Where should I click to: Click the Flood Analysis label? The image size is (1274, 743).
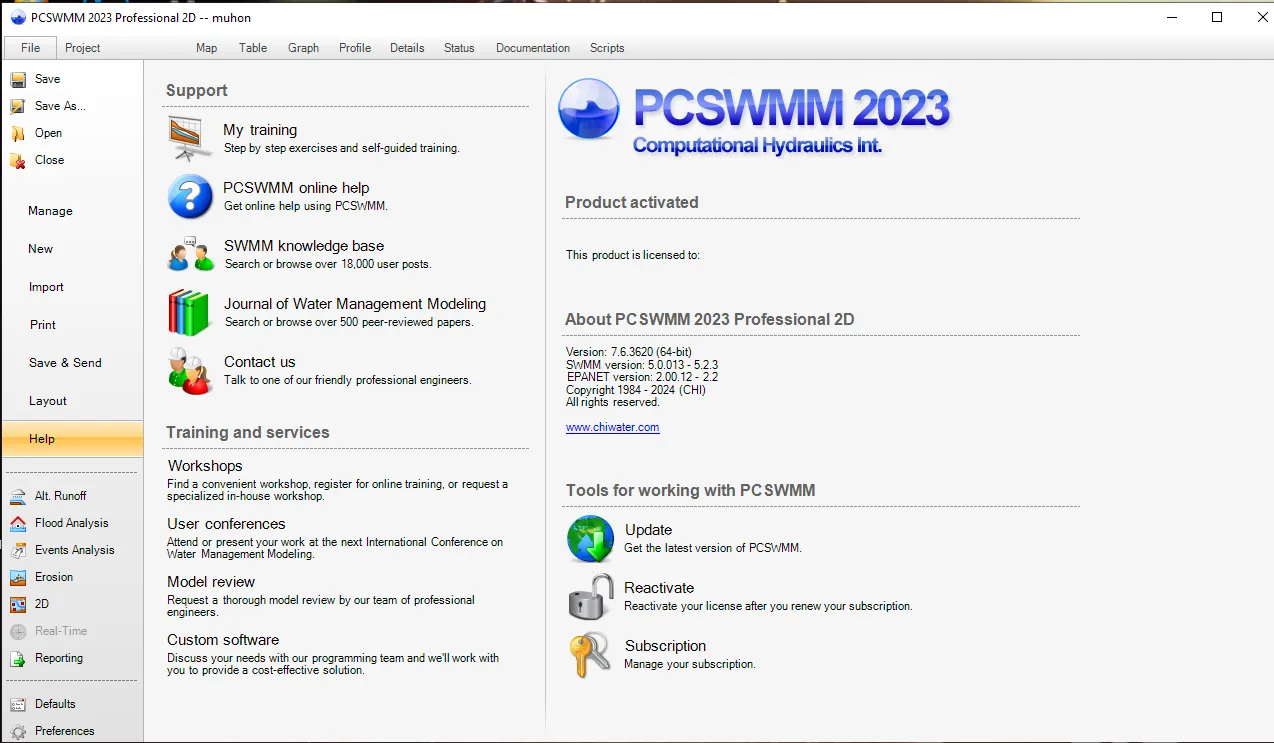(72, 523)
